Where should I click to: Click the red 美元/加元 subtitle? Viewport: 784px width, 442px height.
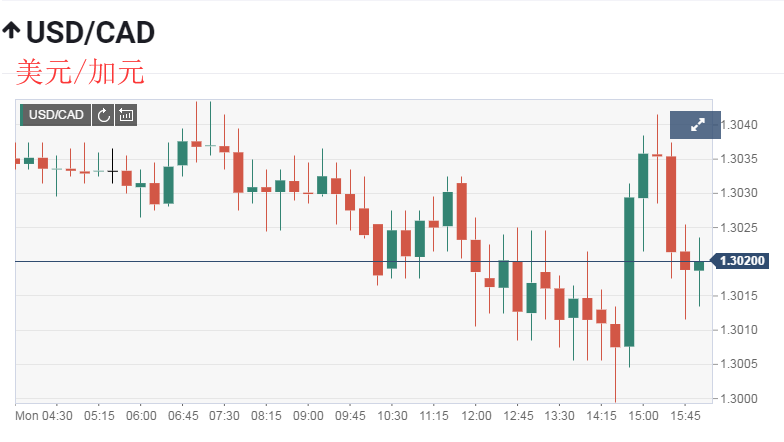(80, 72)
